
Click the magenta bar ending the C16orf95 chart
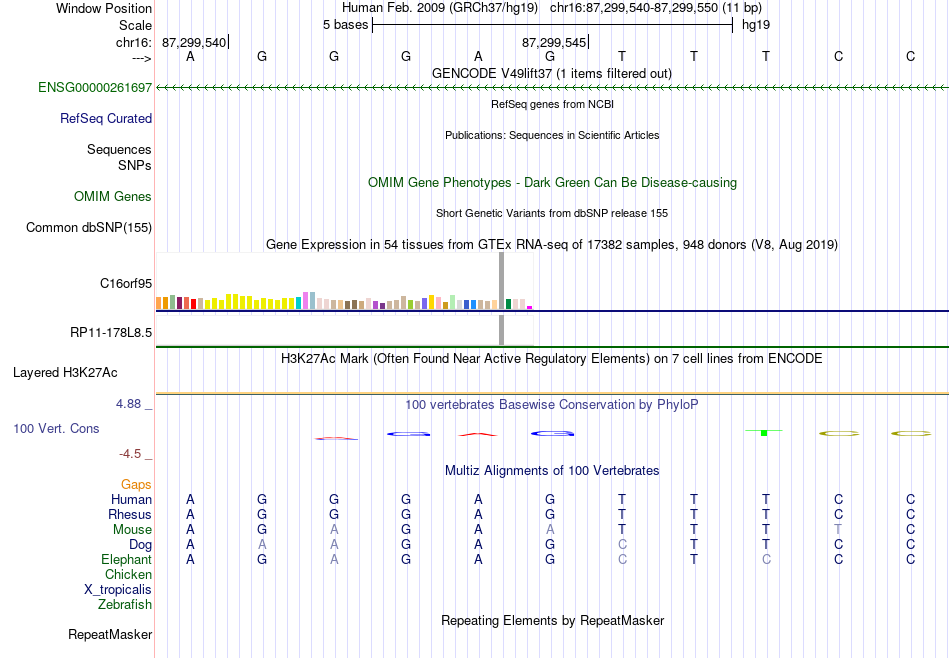(530, 308)
